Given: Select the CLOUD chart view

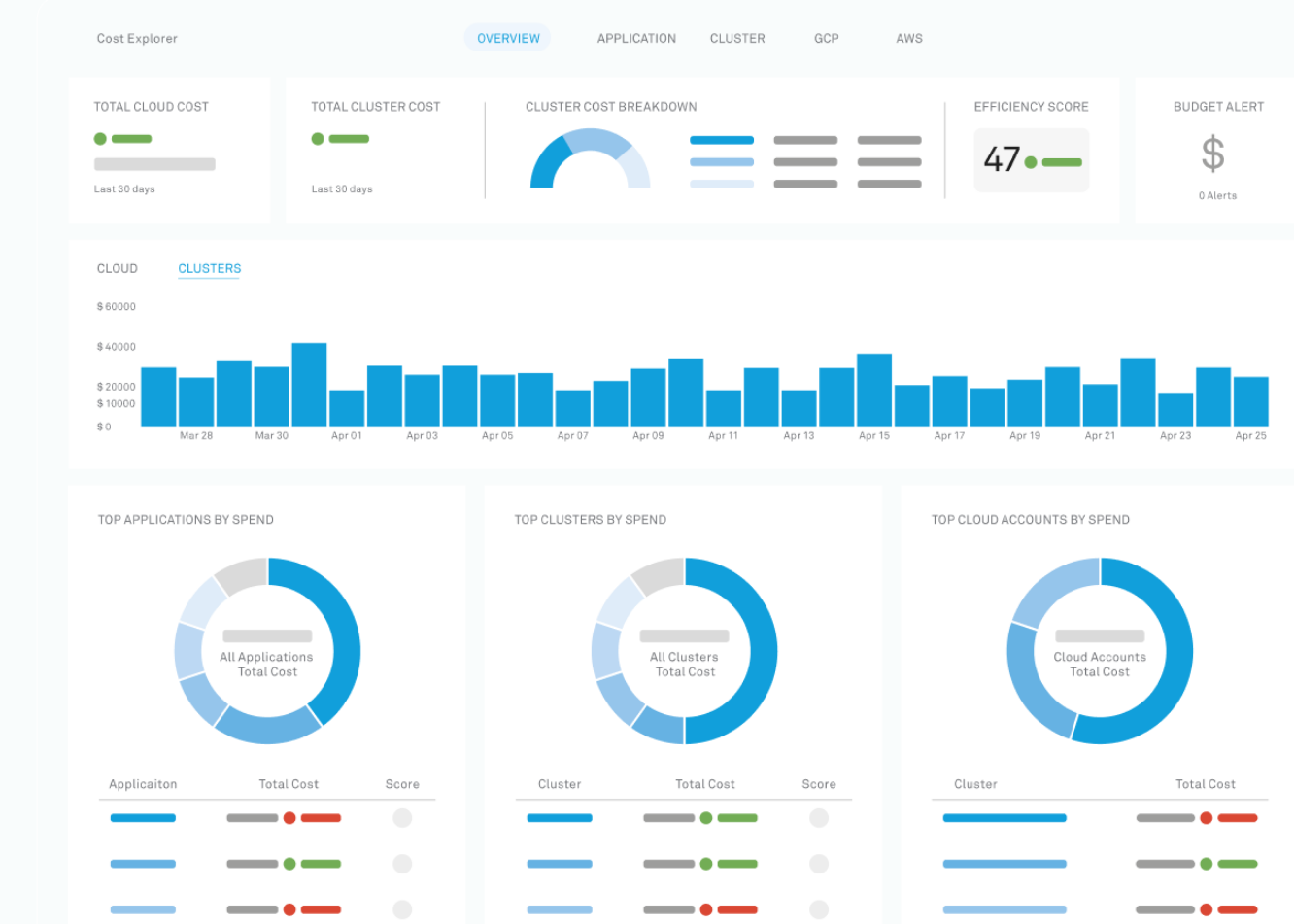Looking at the screenshot, I should tap(118, 268).
